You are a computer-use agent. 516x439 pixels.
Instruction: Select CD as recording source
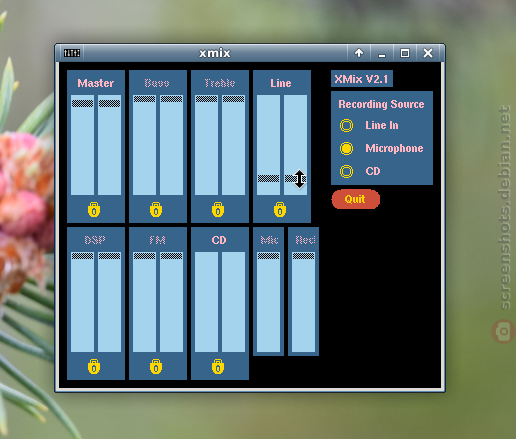click(346, 171)
